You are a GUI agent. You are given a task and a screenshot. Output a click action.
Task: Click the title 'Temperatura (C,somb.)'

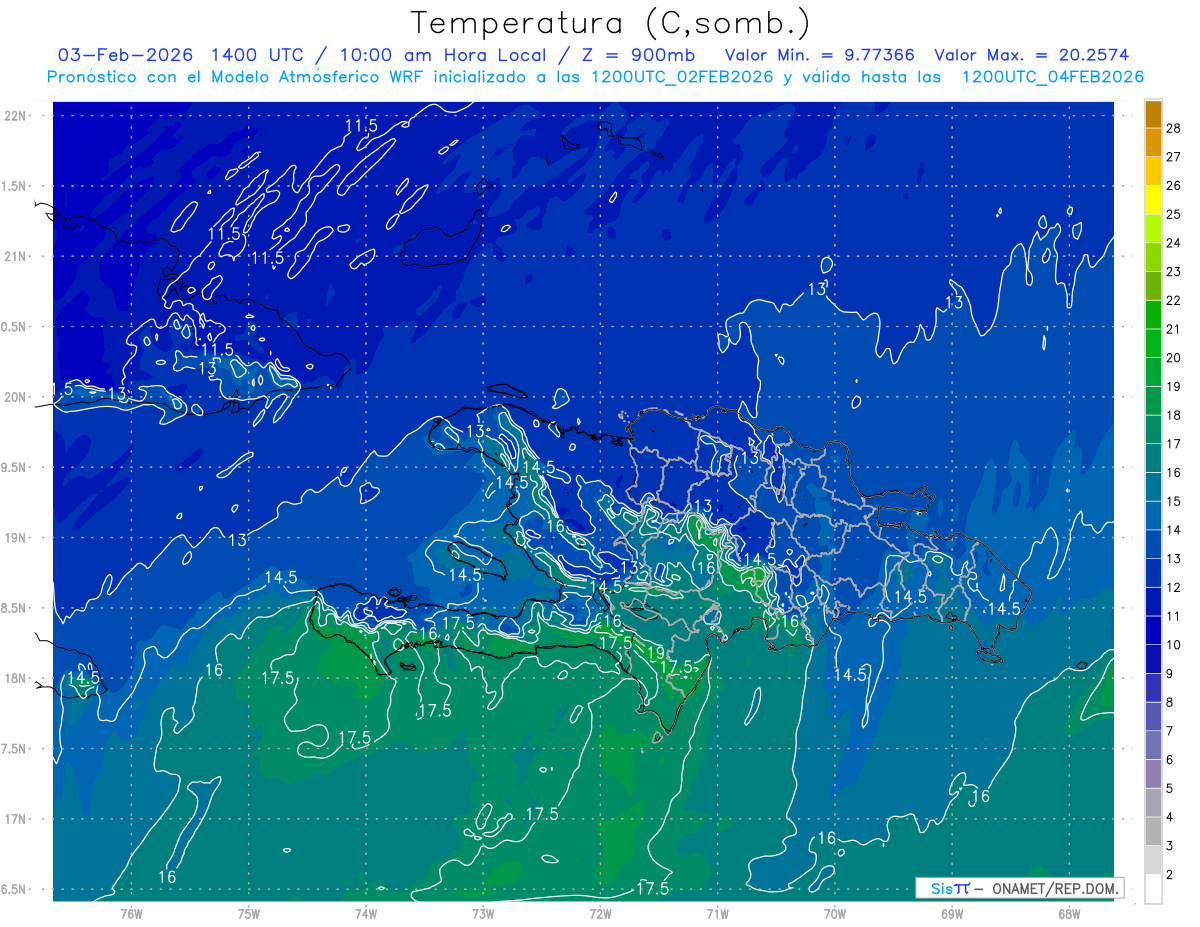(x=611, y=23)
